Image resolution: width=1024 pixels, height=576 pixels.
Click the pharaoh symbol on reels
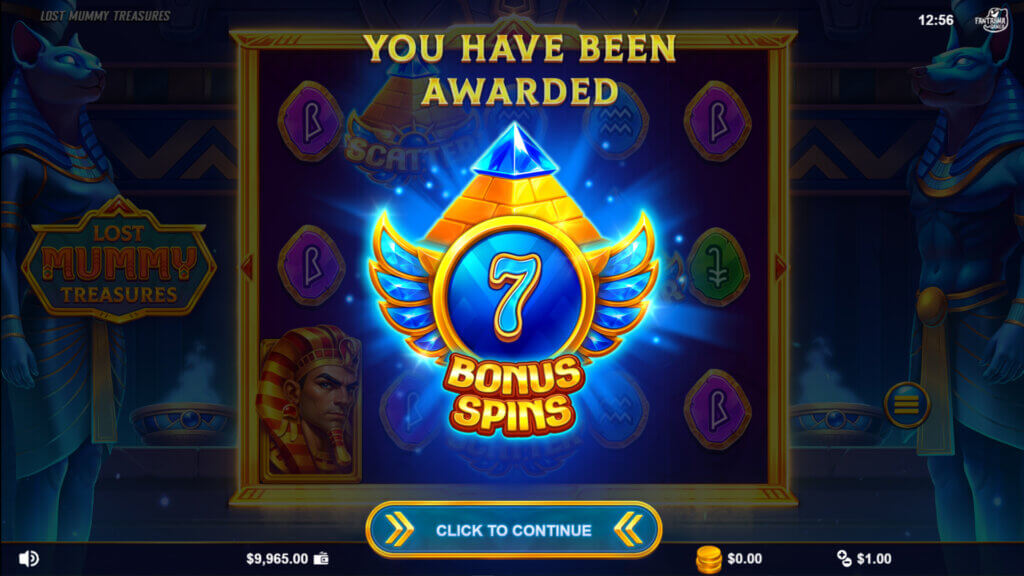(310, 403)
